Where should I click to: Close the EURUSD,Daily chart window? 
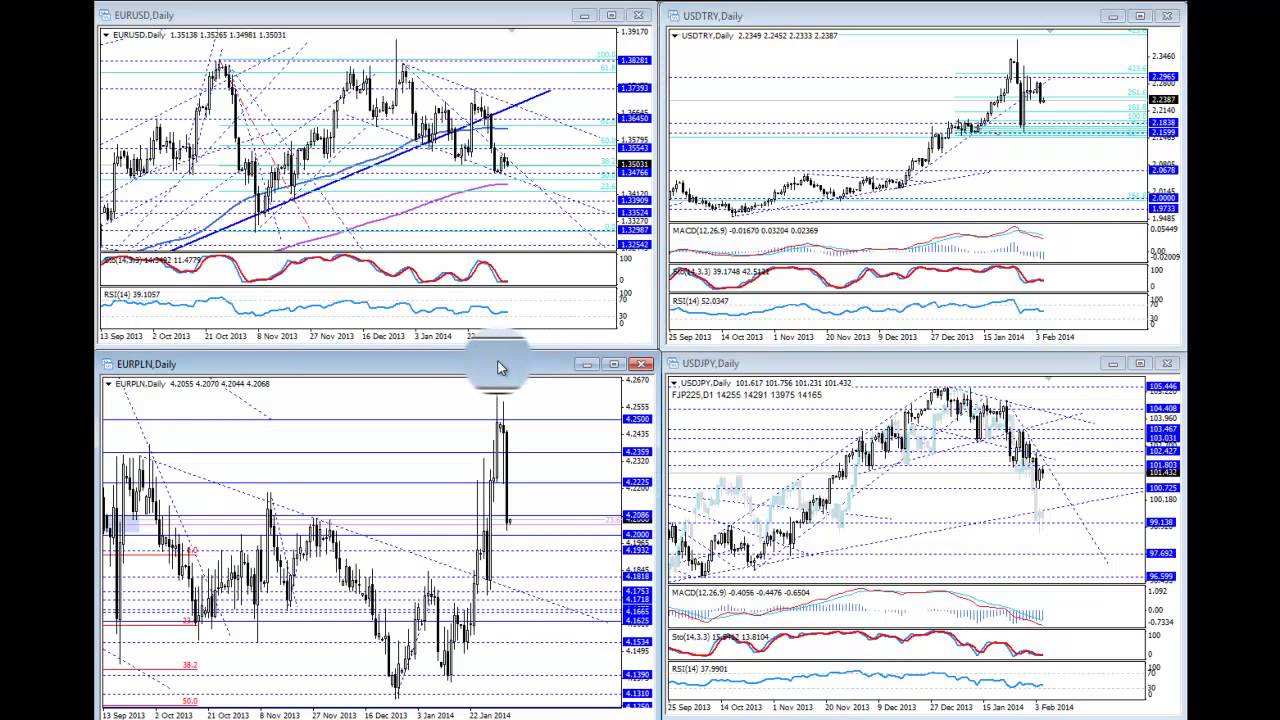[638, 15]
